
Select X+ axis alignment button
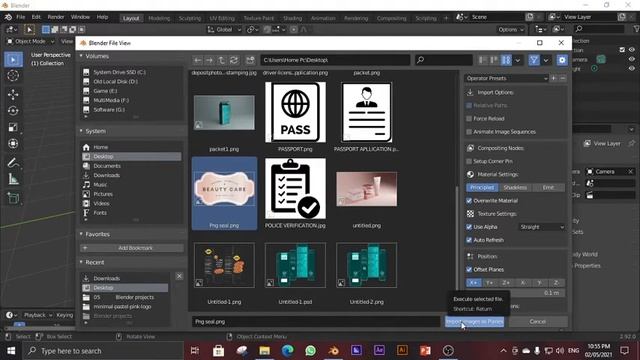(473, 282)
